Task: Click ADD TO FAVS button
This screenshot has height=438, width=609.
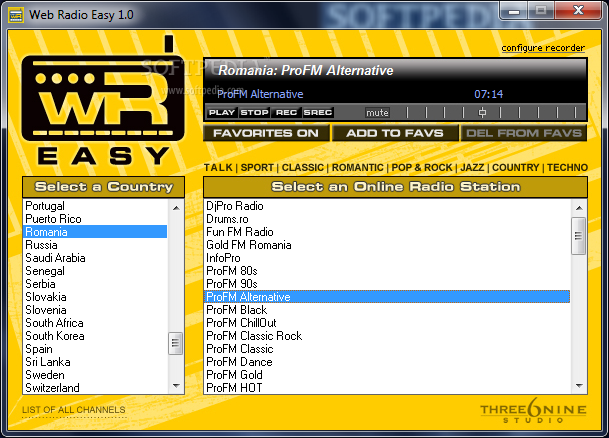Action: (x=395, y=133)
